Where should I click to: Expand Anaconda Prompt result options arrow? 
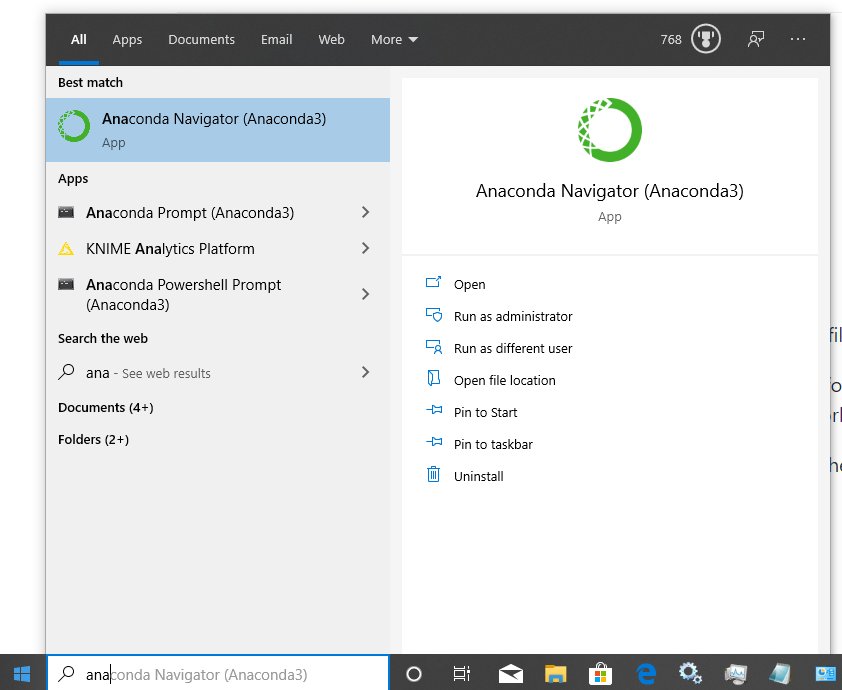coord(366,213)
